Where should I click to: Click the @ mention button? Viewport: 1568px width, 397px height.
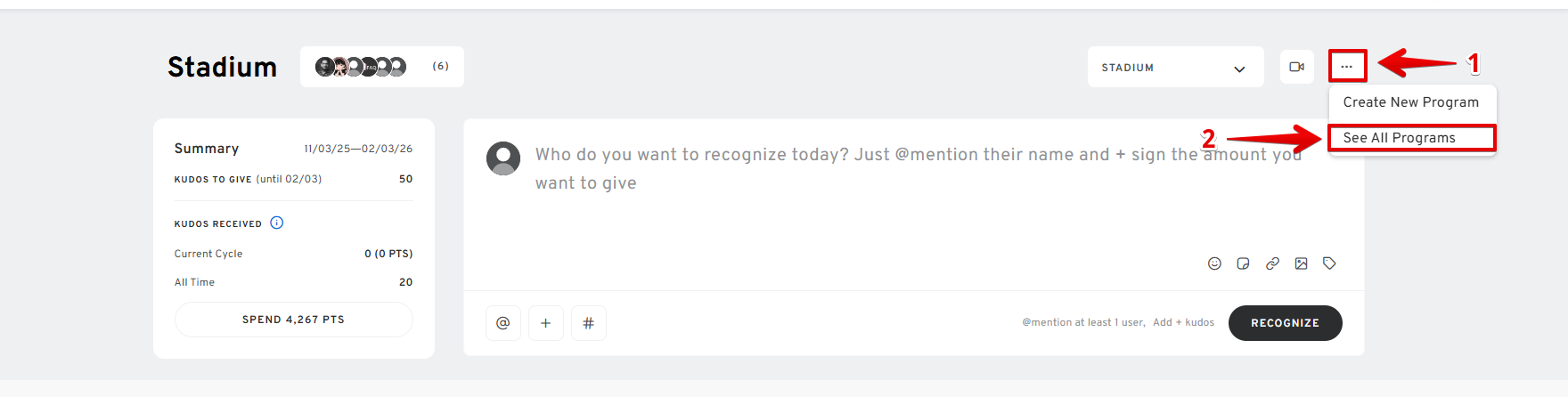[502, 323]
